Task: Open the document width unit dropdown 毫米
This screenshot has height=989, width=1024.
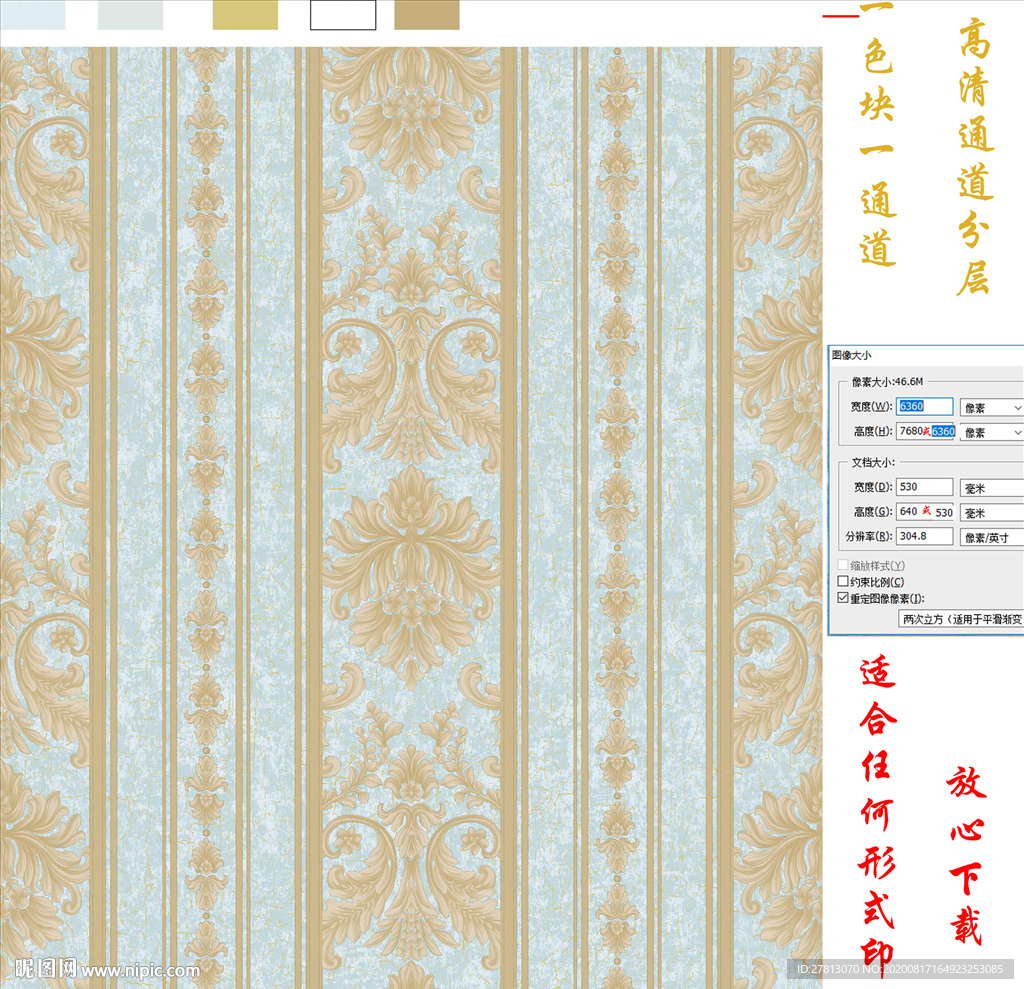Action: (x=991, y=488)
